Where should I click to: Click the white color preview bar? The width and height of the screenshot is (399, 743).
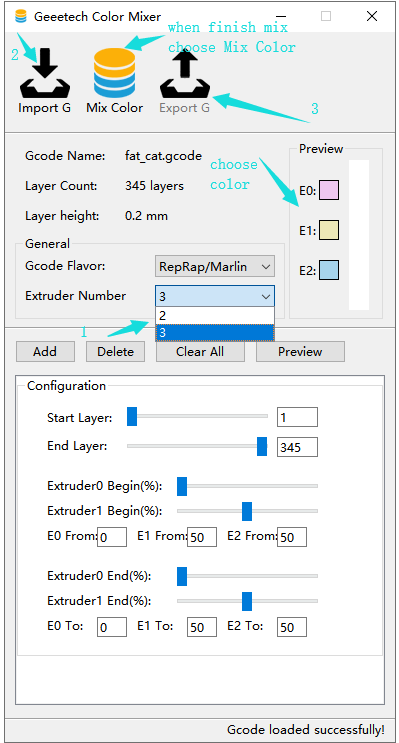tap(359, 235)
